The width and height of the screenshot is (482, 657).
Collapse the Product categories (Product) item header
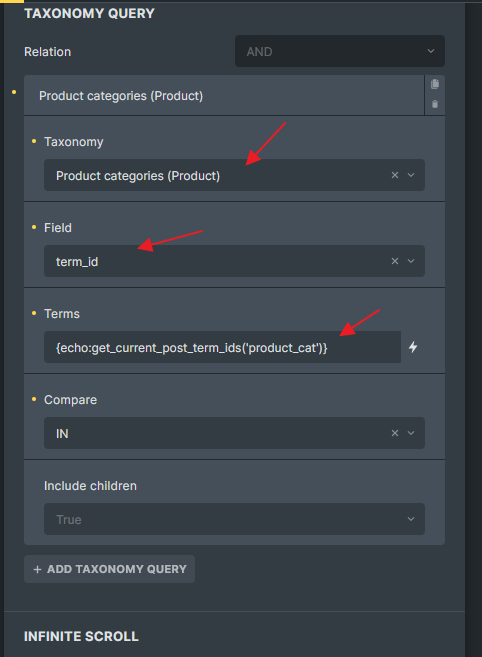224,96
